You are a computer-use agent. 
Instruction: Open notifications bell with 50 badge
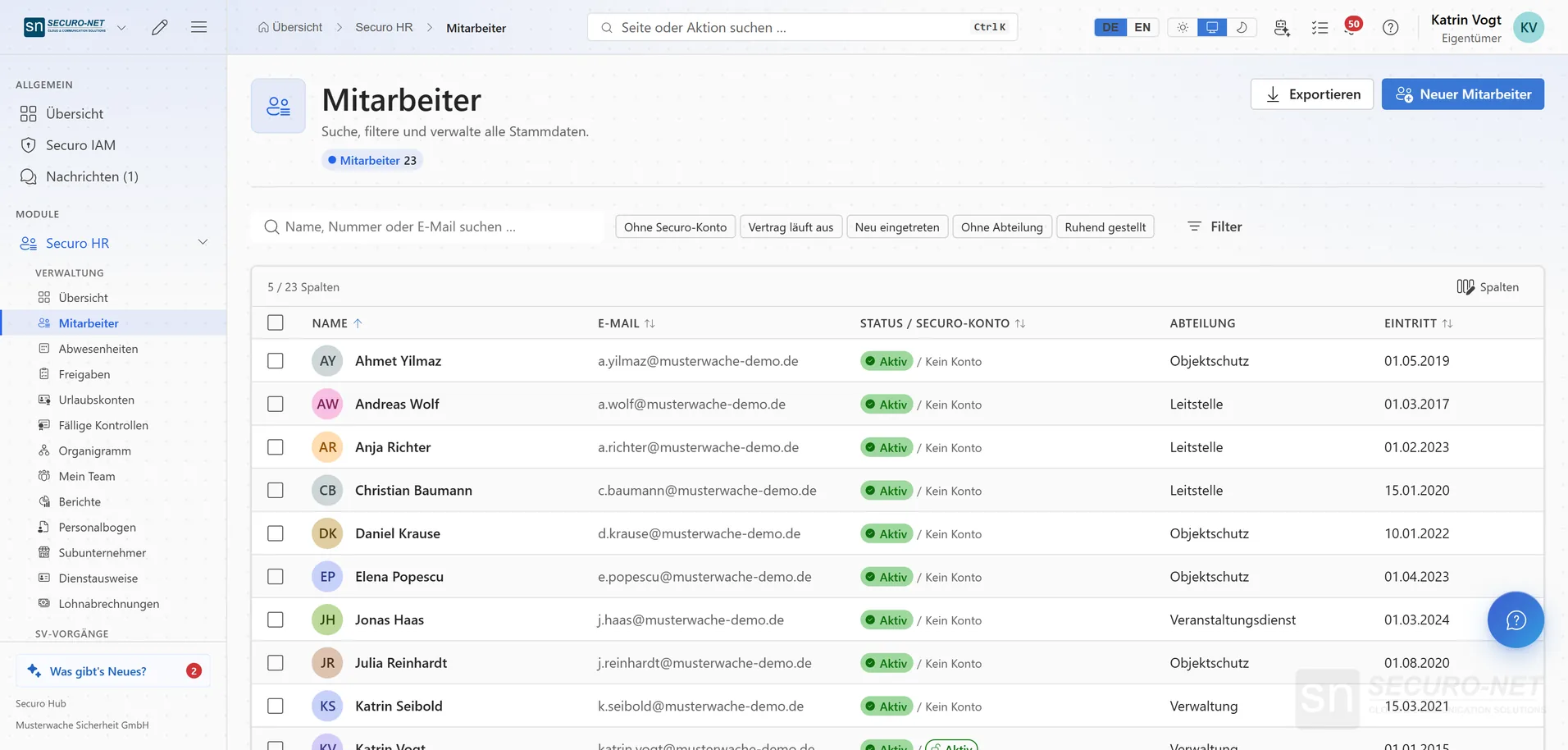(1352, 26)
